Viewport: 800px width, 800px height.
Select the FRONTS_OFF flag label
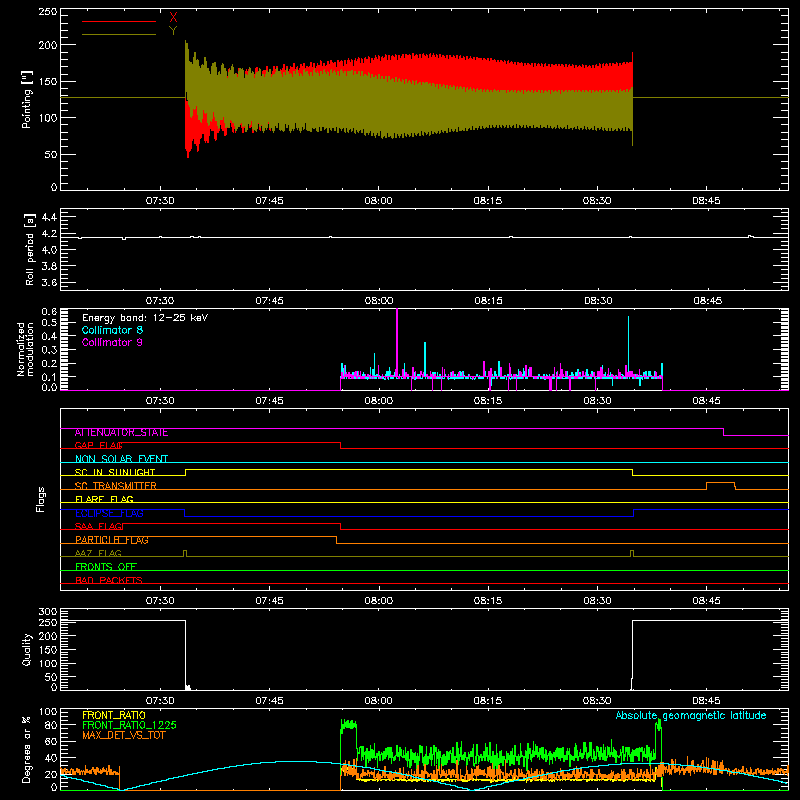(x=106, y=567)
